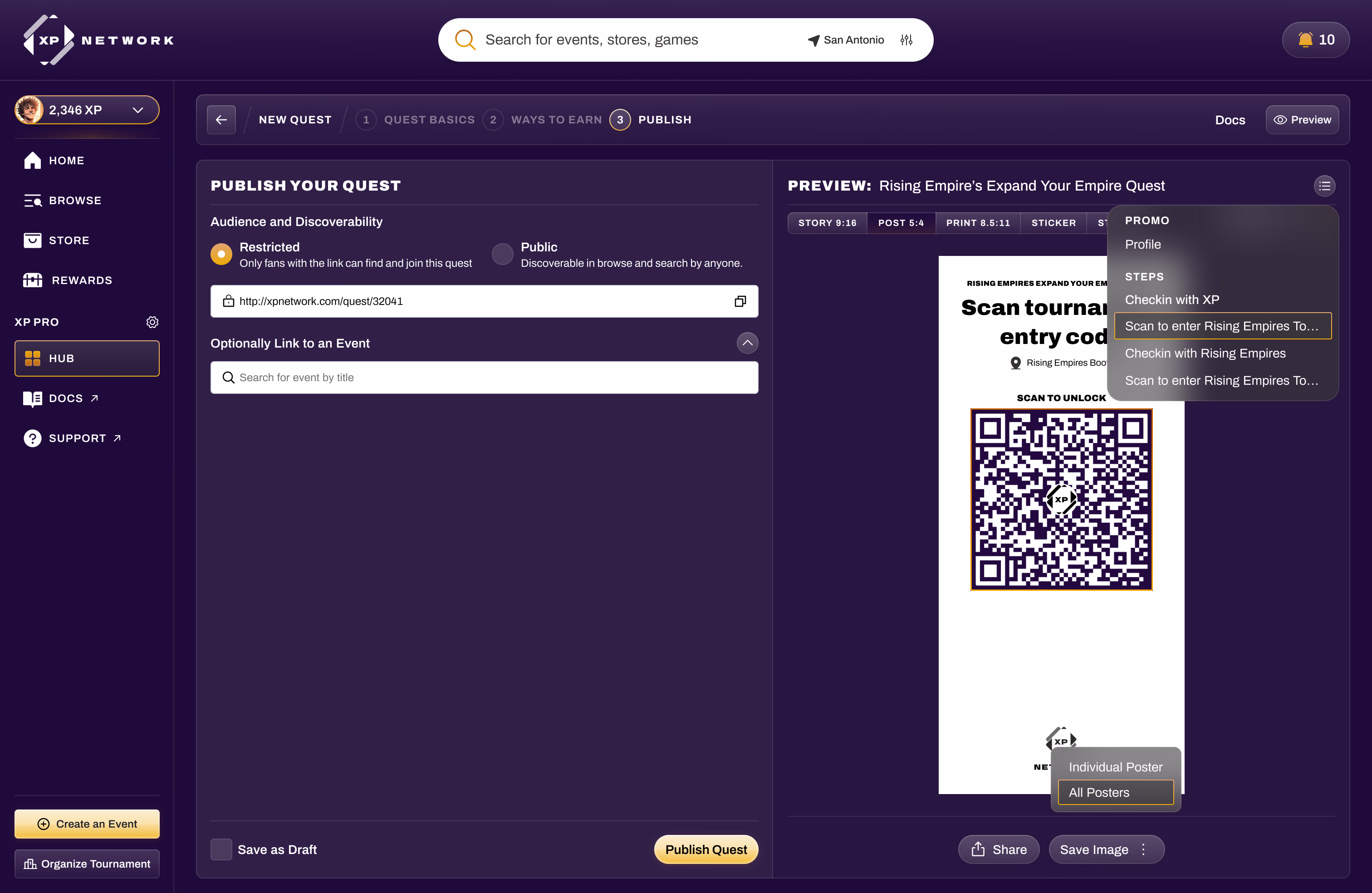This screenshot has height=893, width=1372.
Task: Open the preview list menu icon
Action: (1324, 186)
